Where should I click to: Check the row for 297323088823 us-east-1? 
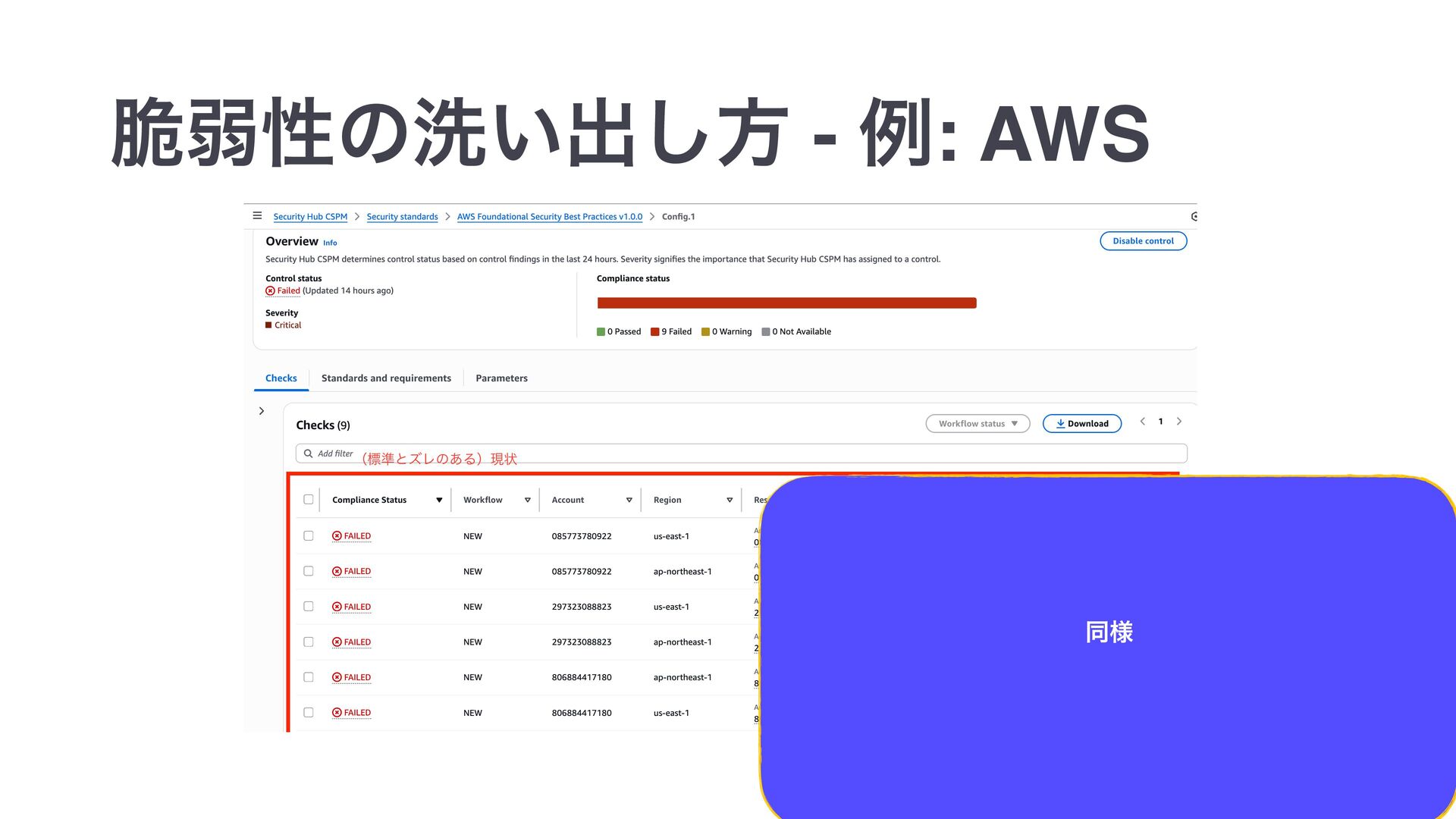309,607
